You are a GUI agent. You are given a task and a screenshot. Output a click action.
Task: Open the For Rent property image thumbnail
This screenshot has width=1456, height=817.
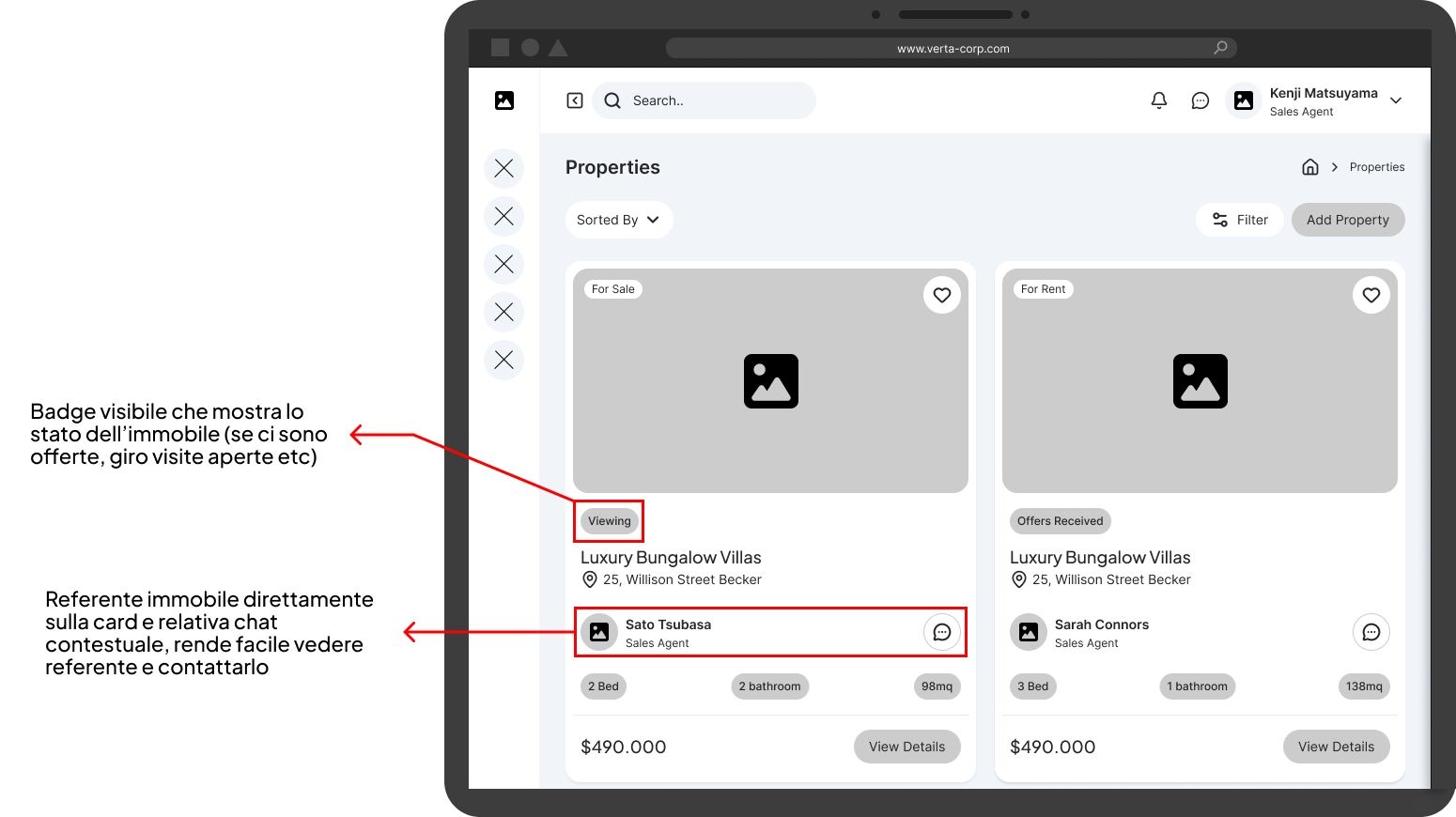pyautogui.click(x=1200, y=380)
